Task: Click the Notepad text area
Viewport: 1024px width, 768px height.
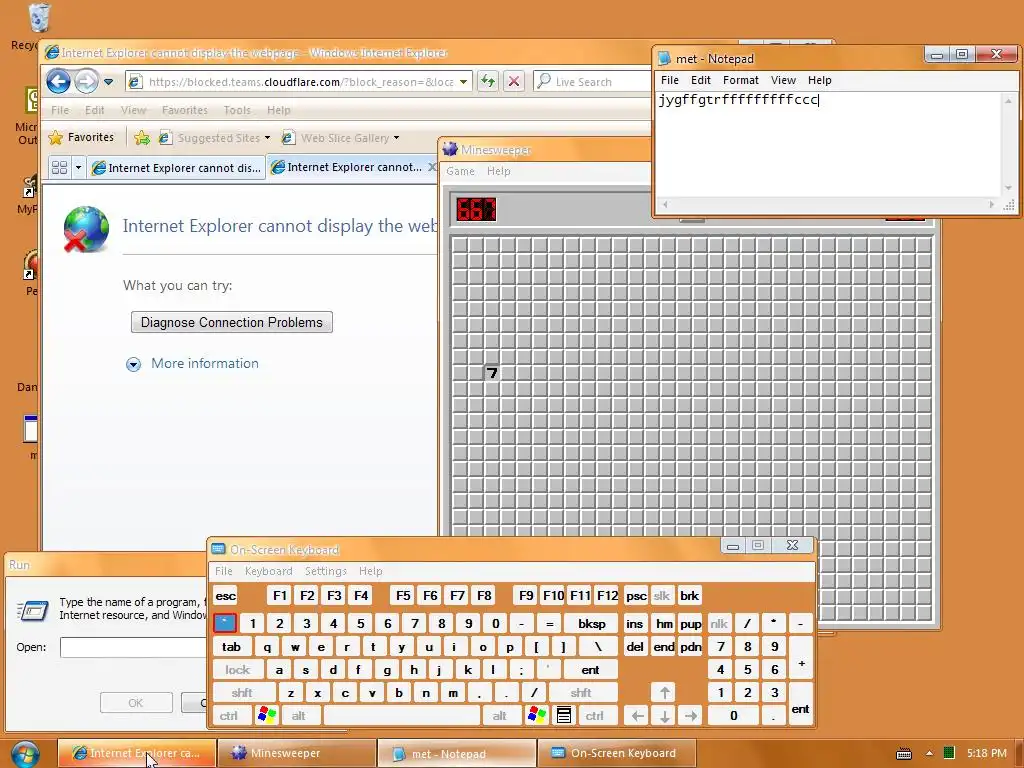Action: click(x=829, y=144)
